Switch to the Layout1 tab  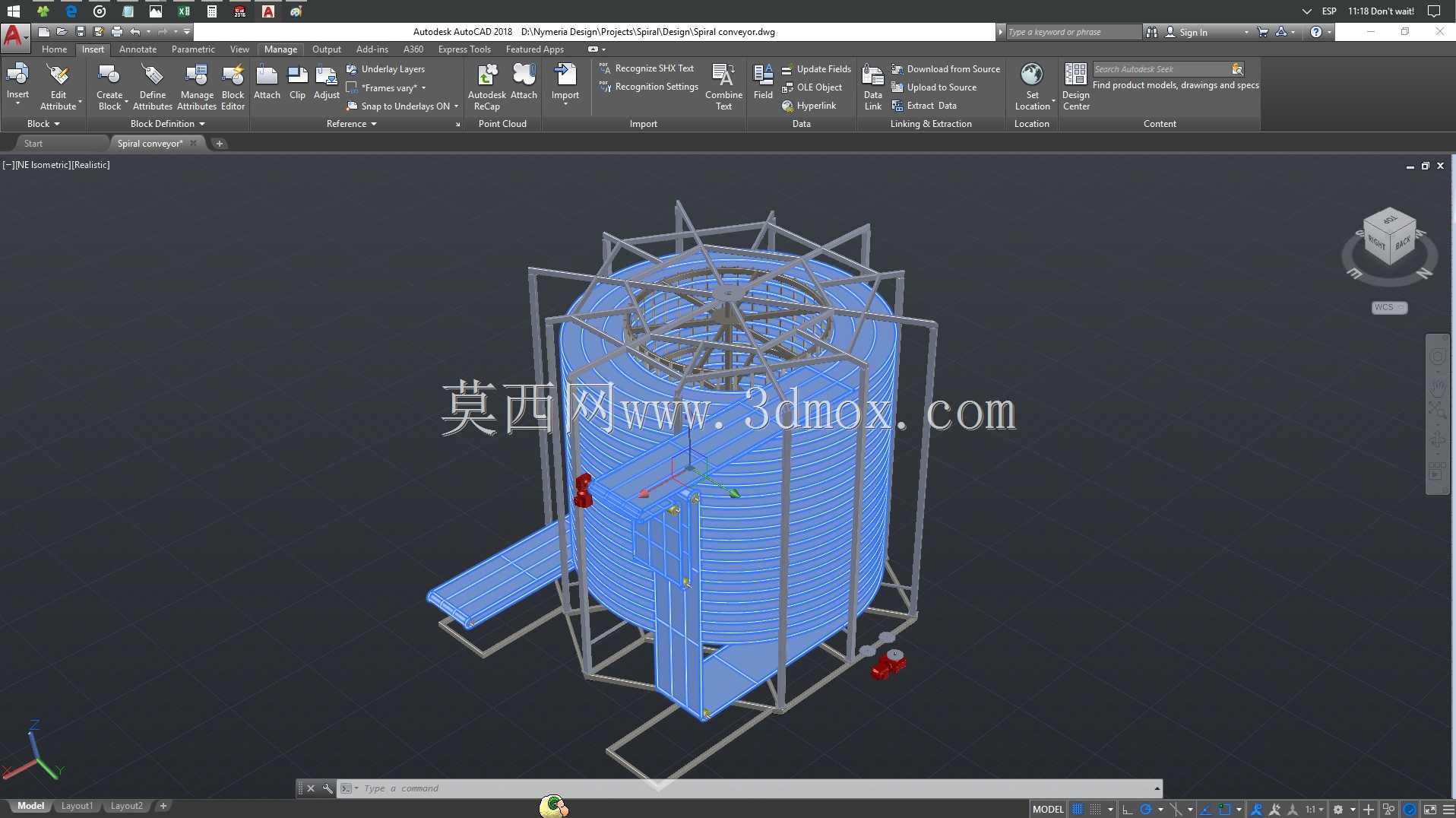[x=77, y=806]
